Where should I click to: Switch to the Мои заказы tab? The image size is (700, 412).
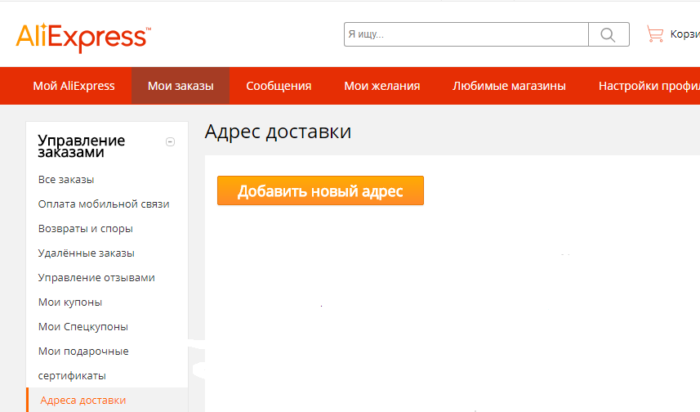click(180, 86)
